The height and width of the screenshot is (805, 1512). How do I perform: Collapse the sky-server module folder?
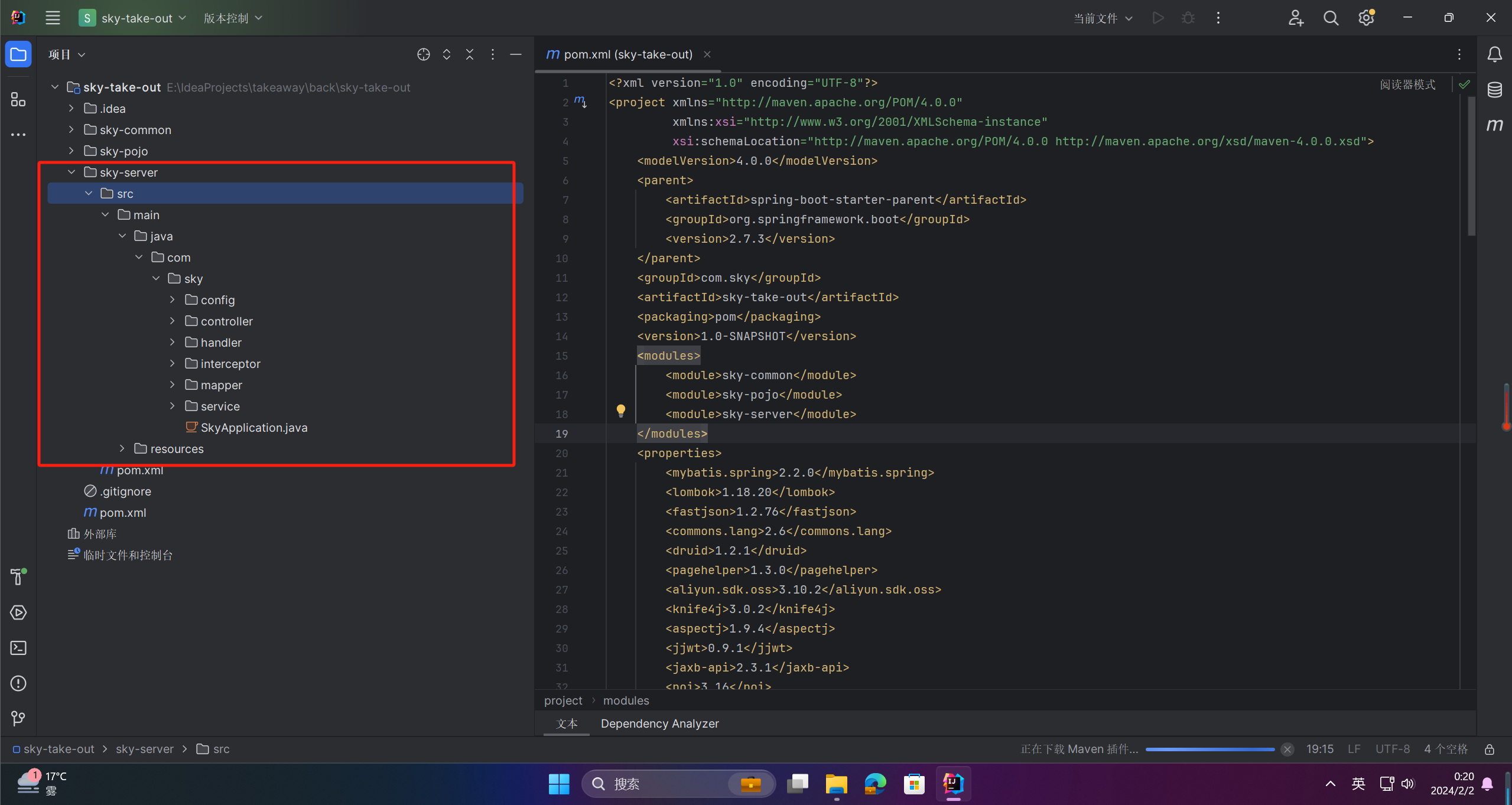coord(71,172)
